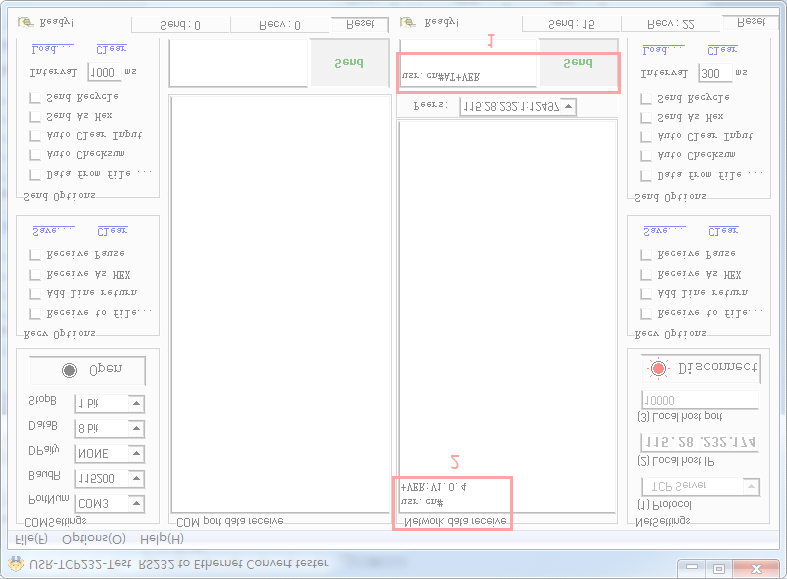Click the COM-side send text input box
This screenshot has width=787, height=579.
tap(238, 63)
